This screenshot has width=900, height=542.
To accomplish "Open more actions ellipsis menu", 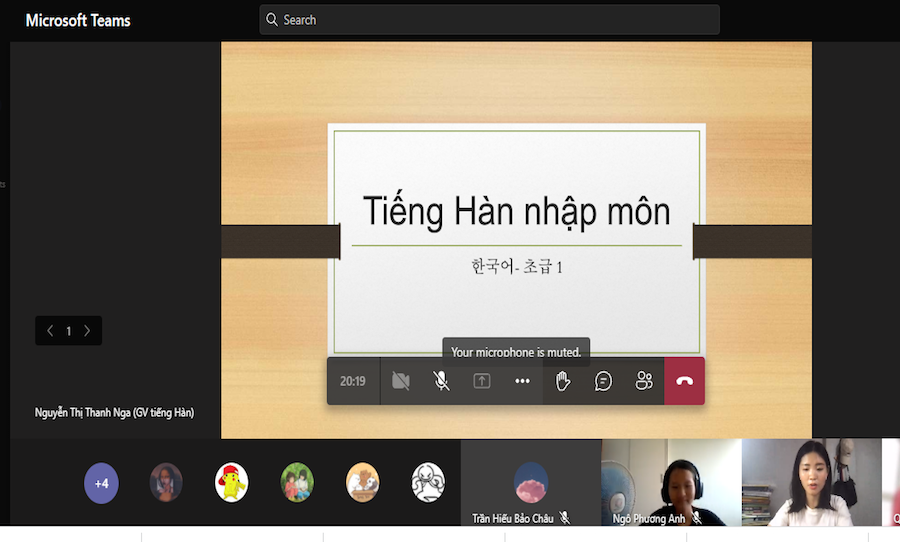I will tap(522, 381).
